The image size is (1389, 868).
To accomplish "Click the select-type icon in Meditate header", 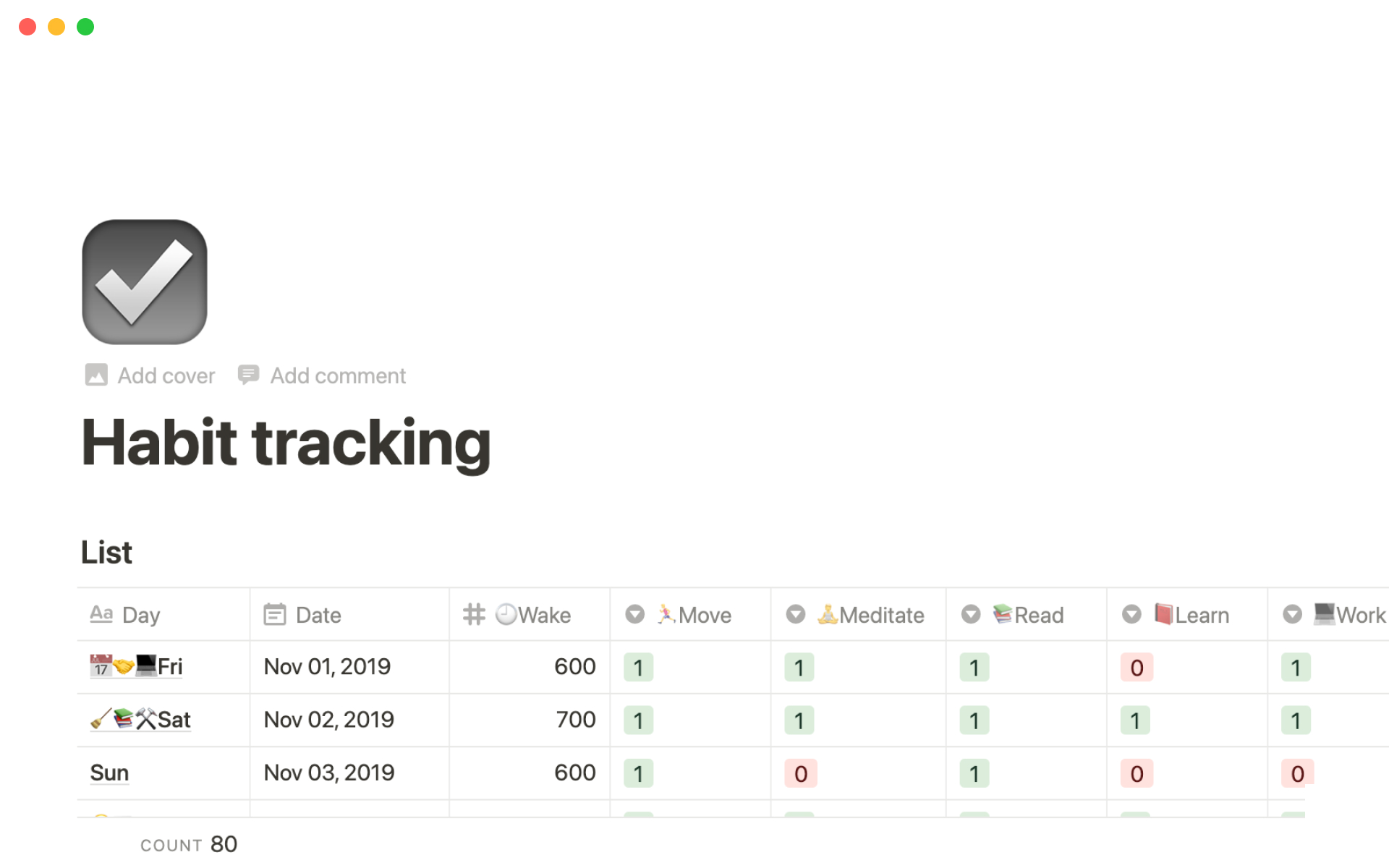I will 795,615.
